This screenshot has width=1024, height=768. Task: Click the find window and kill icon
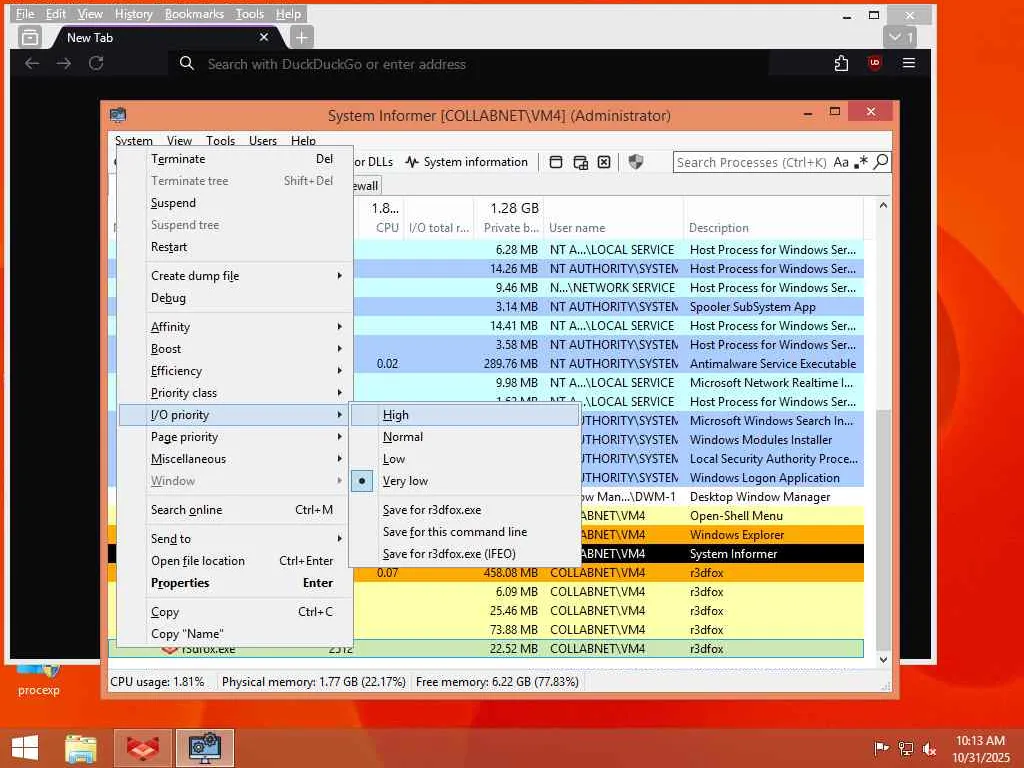pyautogui.click(x=604, y=162)
